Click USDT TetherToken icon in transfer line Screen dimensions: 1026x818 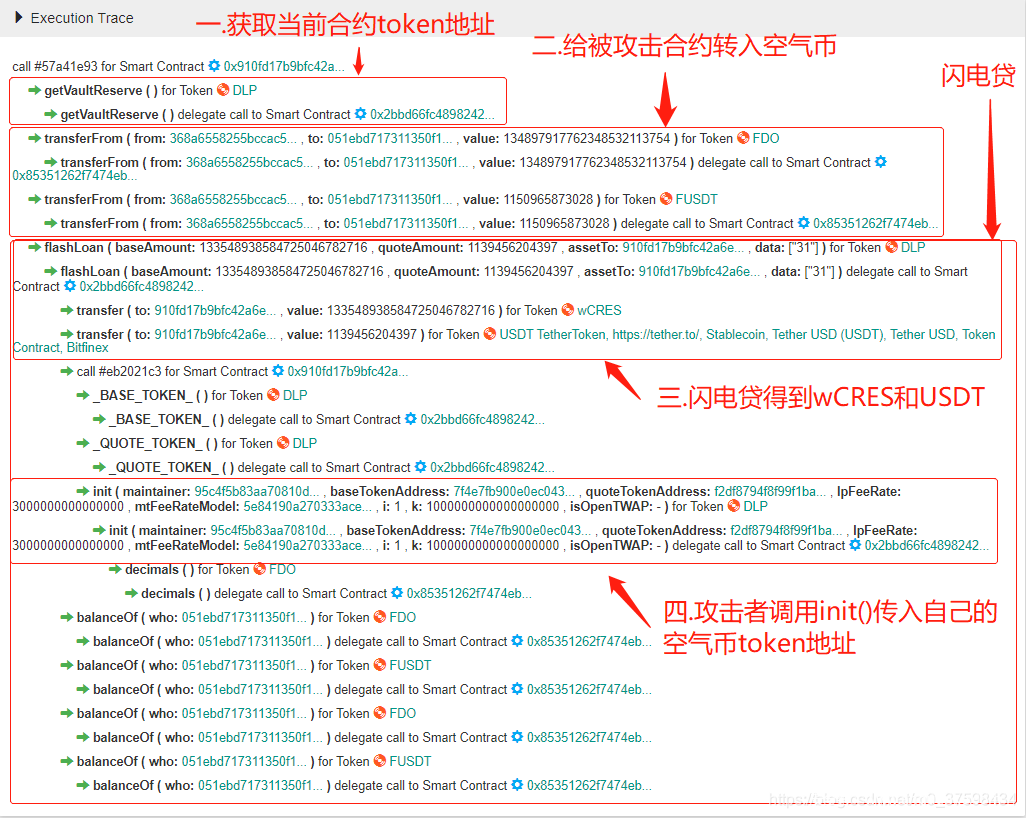point(490,334)
